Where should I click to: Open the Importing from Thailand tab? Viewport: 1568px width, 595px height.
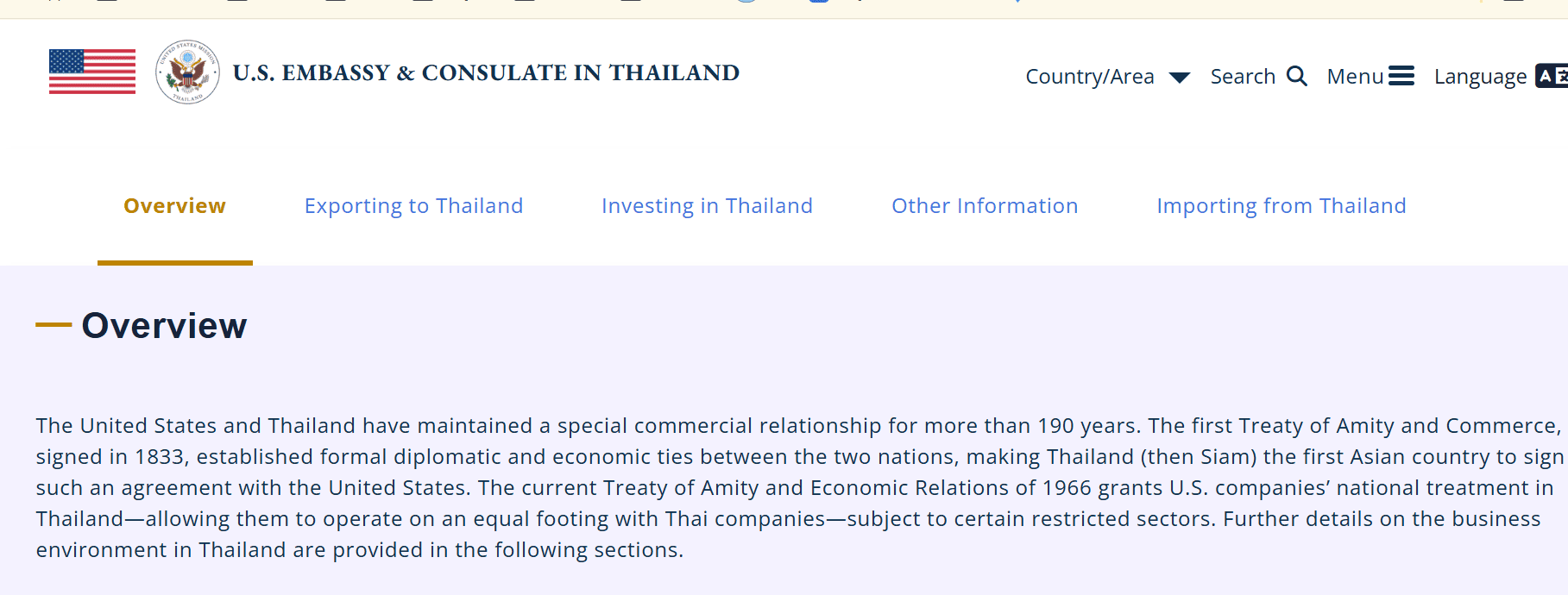pos(1281,206)
